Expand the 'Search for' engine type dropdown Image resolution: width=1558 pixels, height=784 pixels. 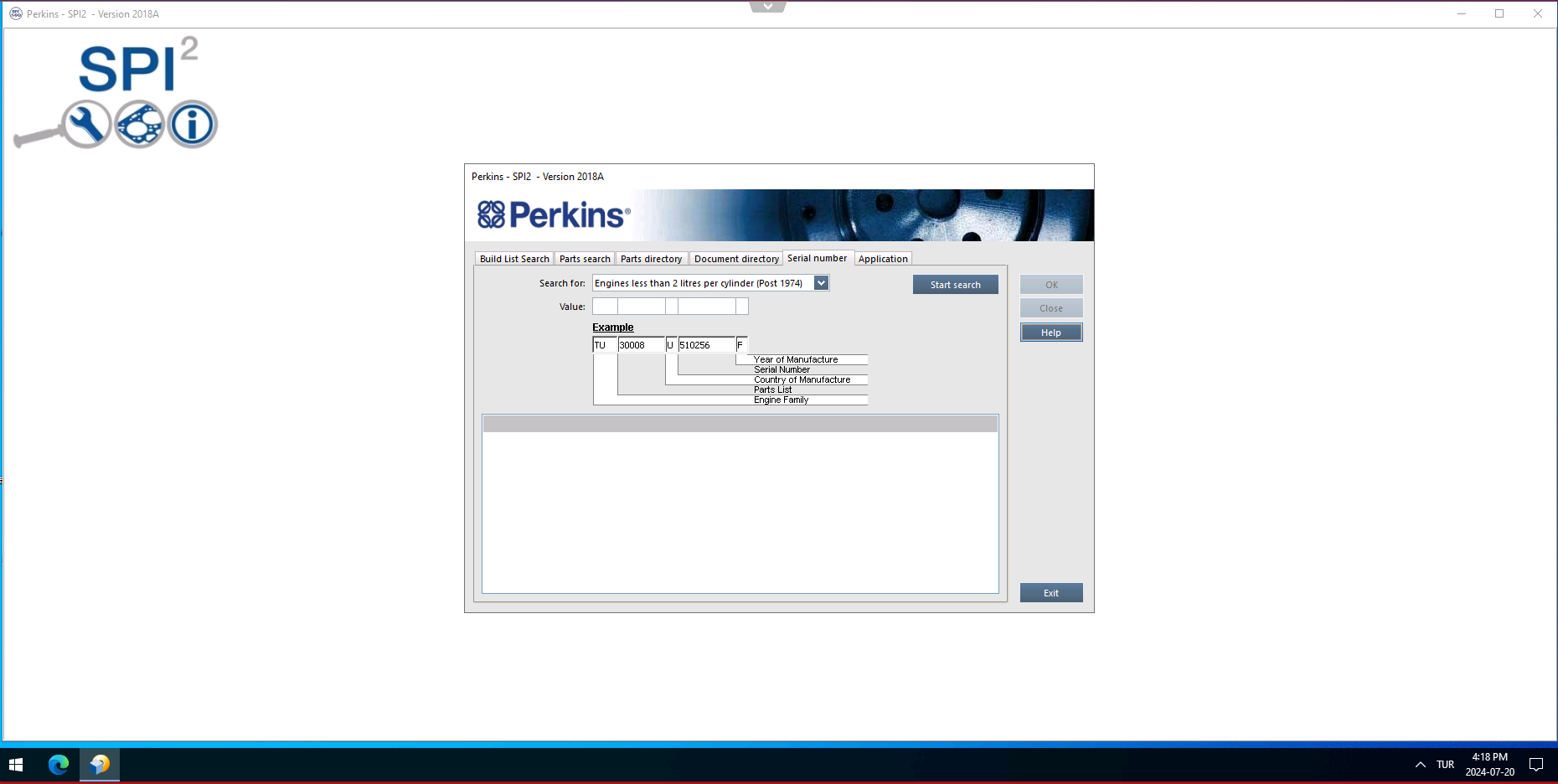[x=821, y=283]
